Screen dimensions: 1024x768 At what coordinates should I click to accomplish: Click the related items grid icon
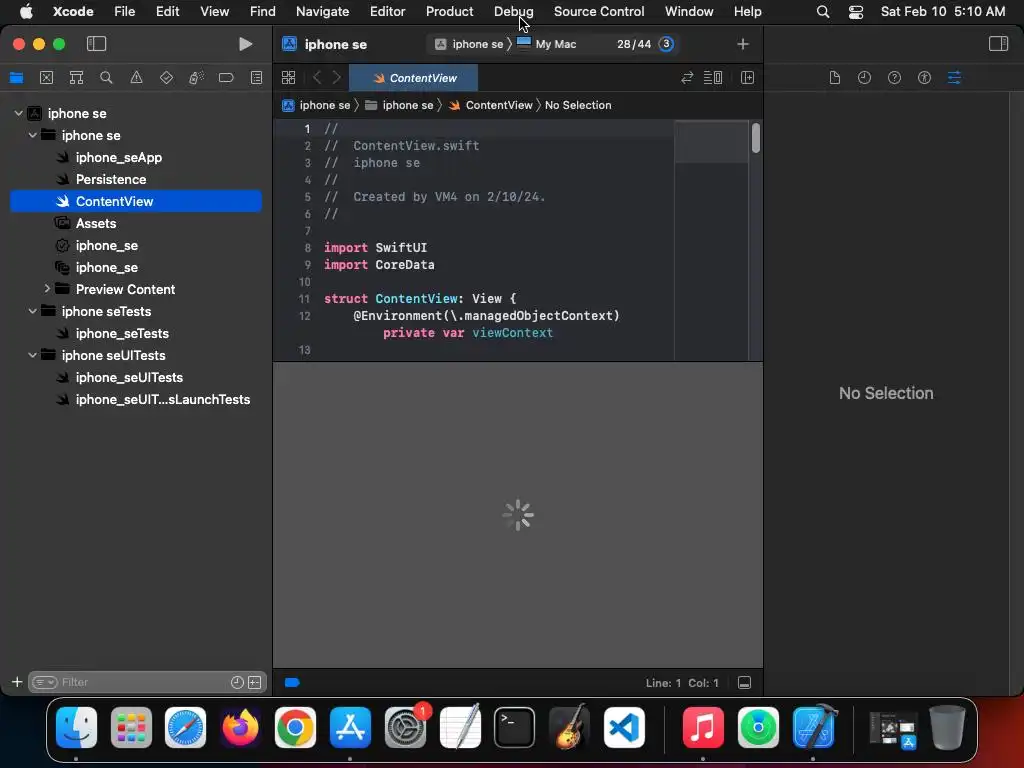(288, 78)
